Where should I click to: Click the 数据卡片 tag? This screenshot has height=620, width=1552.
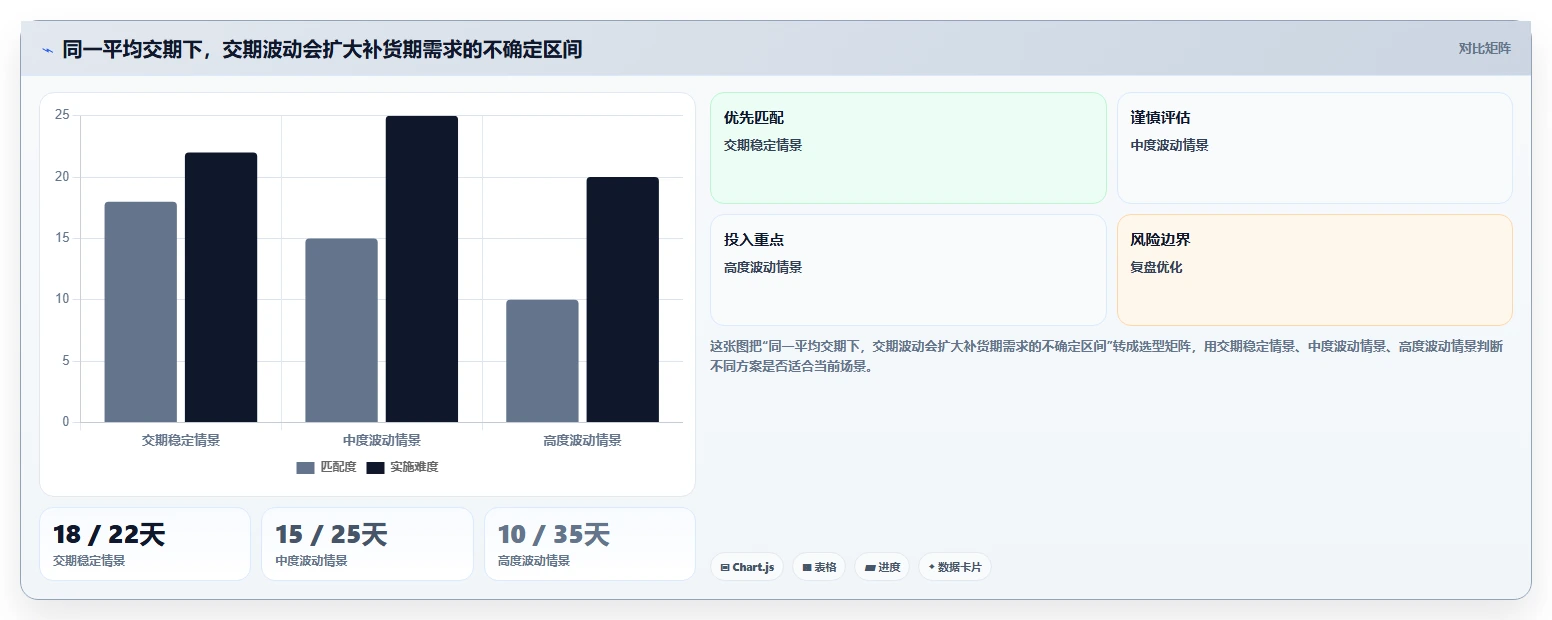tap(955, 567)
